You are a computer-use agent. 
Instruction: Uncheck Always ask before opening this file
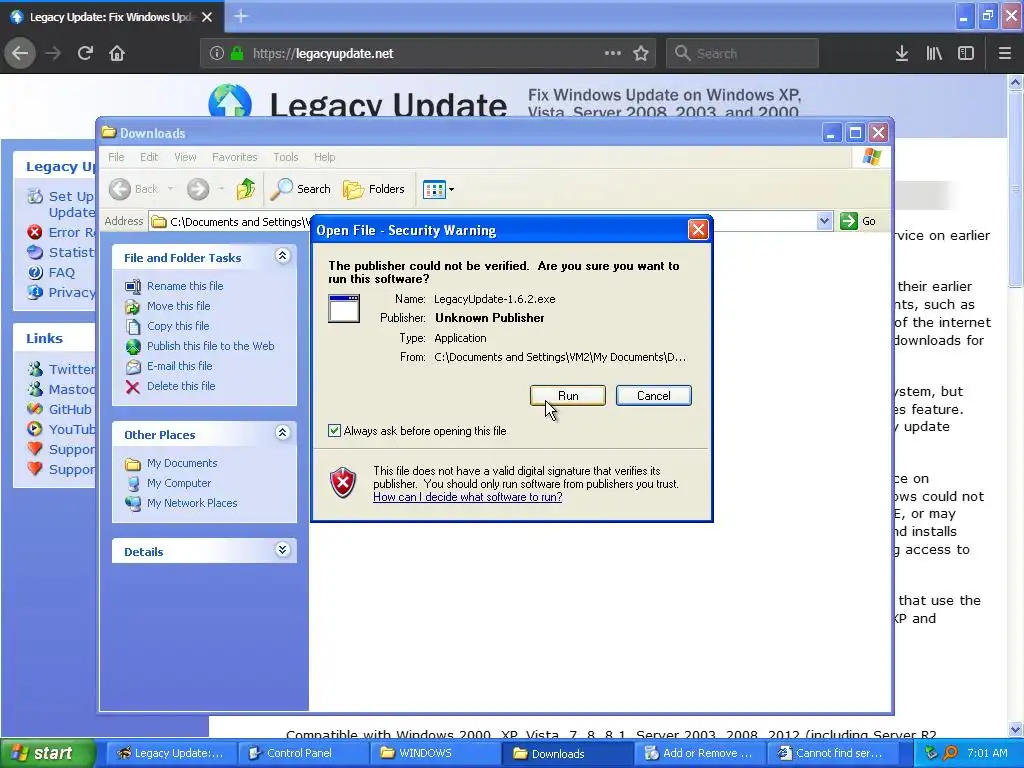pyautogui.click(x=334, y=430)
